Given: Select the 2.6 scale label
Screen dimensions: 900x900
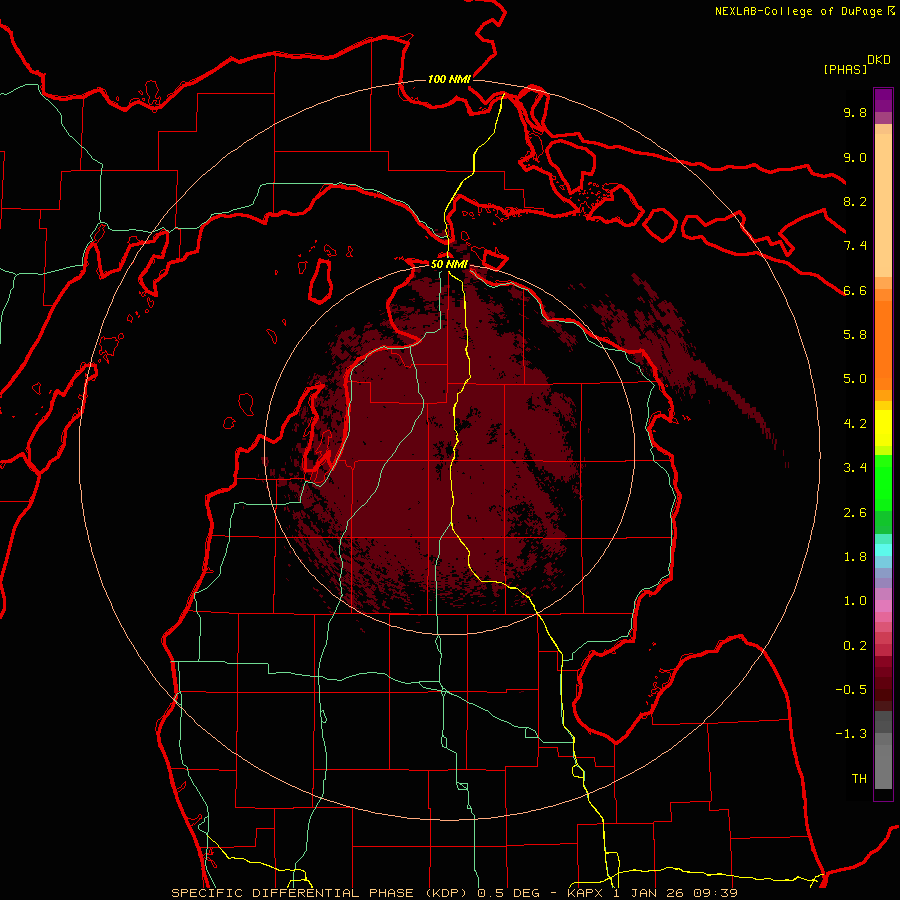Looking at the screenshot, I should click(855, 513).
